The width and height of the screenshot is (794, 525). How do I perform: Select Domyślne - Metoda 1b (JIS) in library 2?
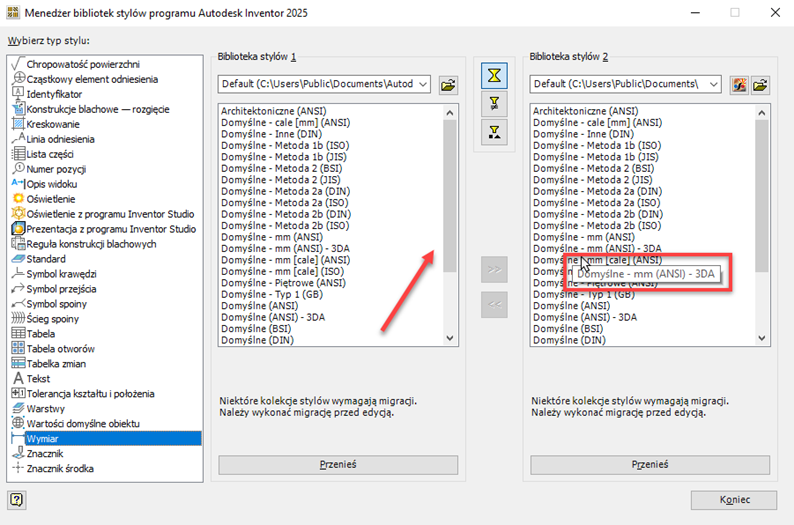pos(596,157)
